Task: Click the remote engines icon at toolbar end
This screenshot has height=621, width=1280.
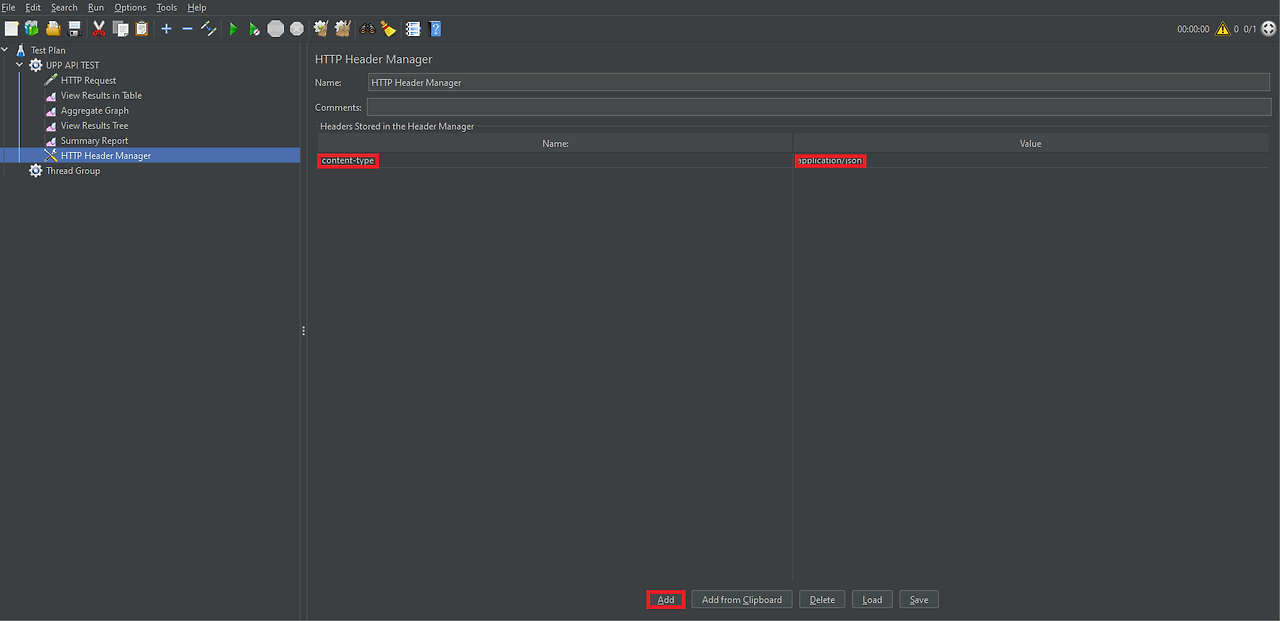Action: pyautogui.click(x=1269, y=29)
